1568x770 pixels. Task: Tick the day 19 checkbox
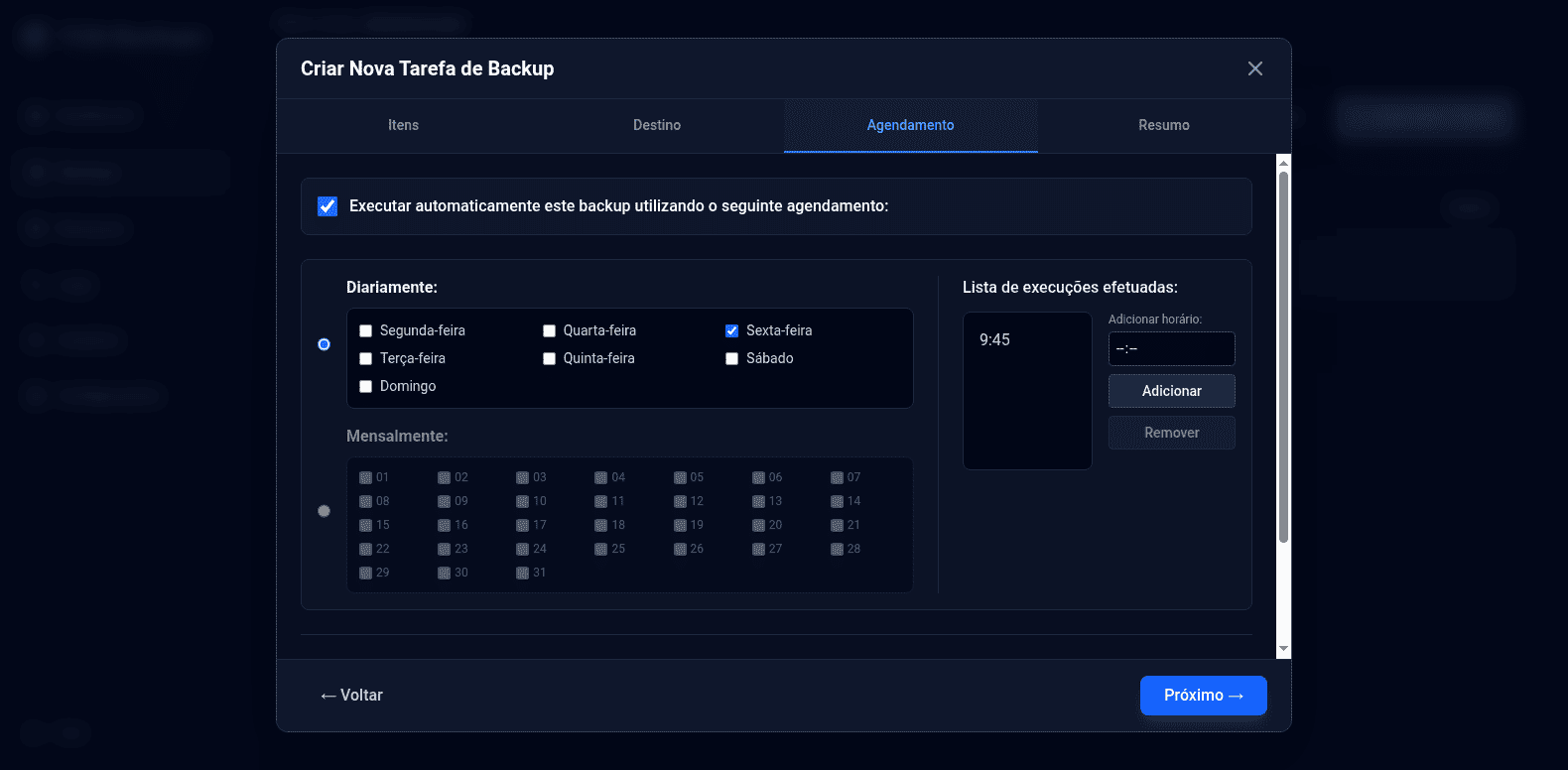[680, 526]
